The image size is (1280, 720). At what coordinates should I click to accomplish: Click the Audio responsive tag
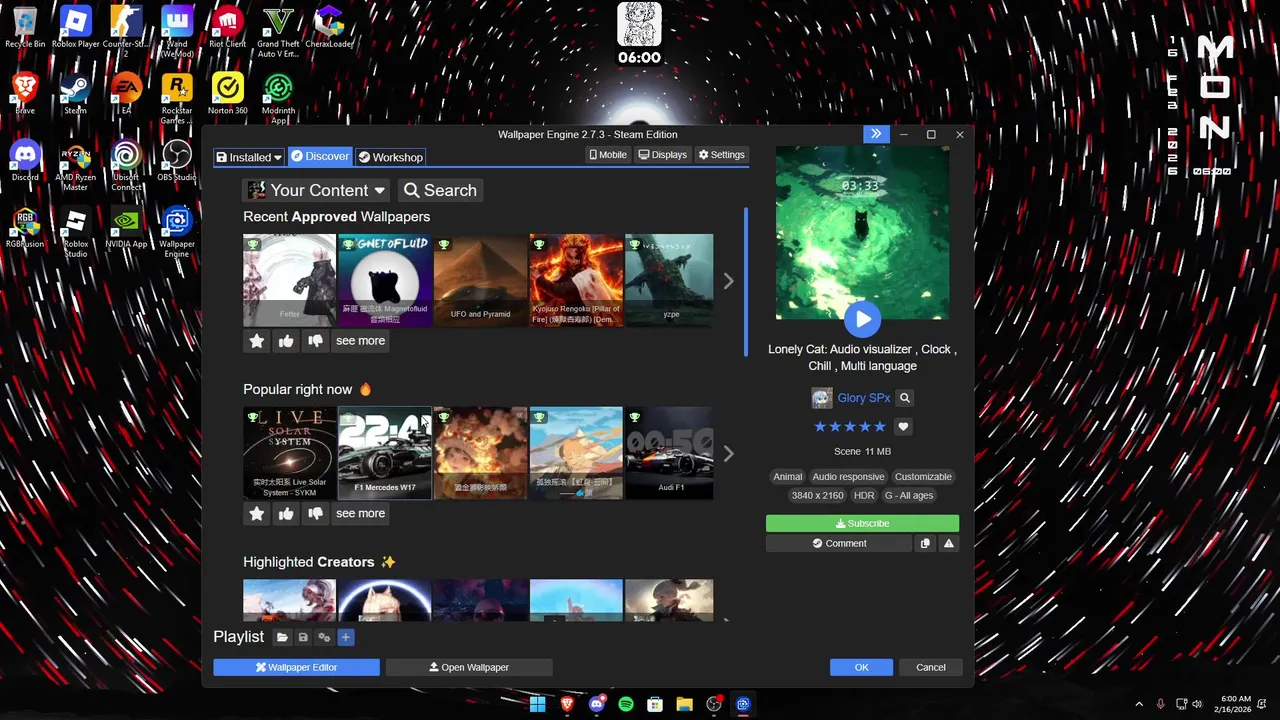coord(848,477)
